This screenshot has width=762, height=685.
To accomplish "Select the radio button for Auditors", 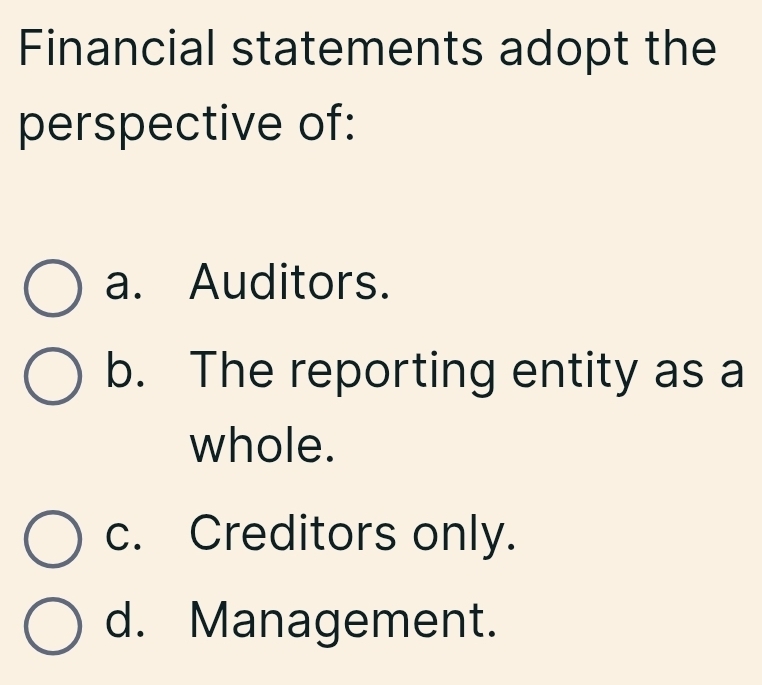I will click(x=52, y=288).
